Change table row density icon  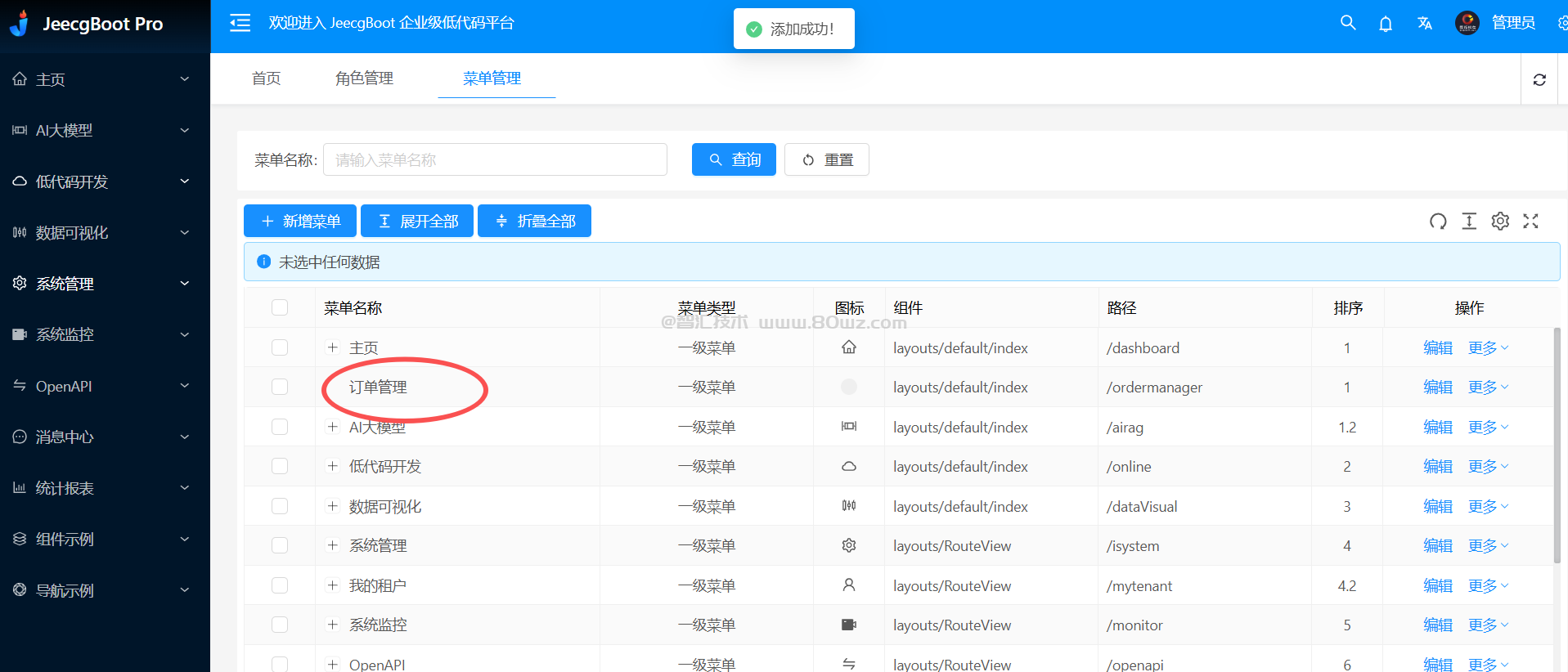(x=1469, y=221)
